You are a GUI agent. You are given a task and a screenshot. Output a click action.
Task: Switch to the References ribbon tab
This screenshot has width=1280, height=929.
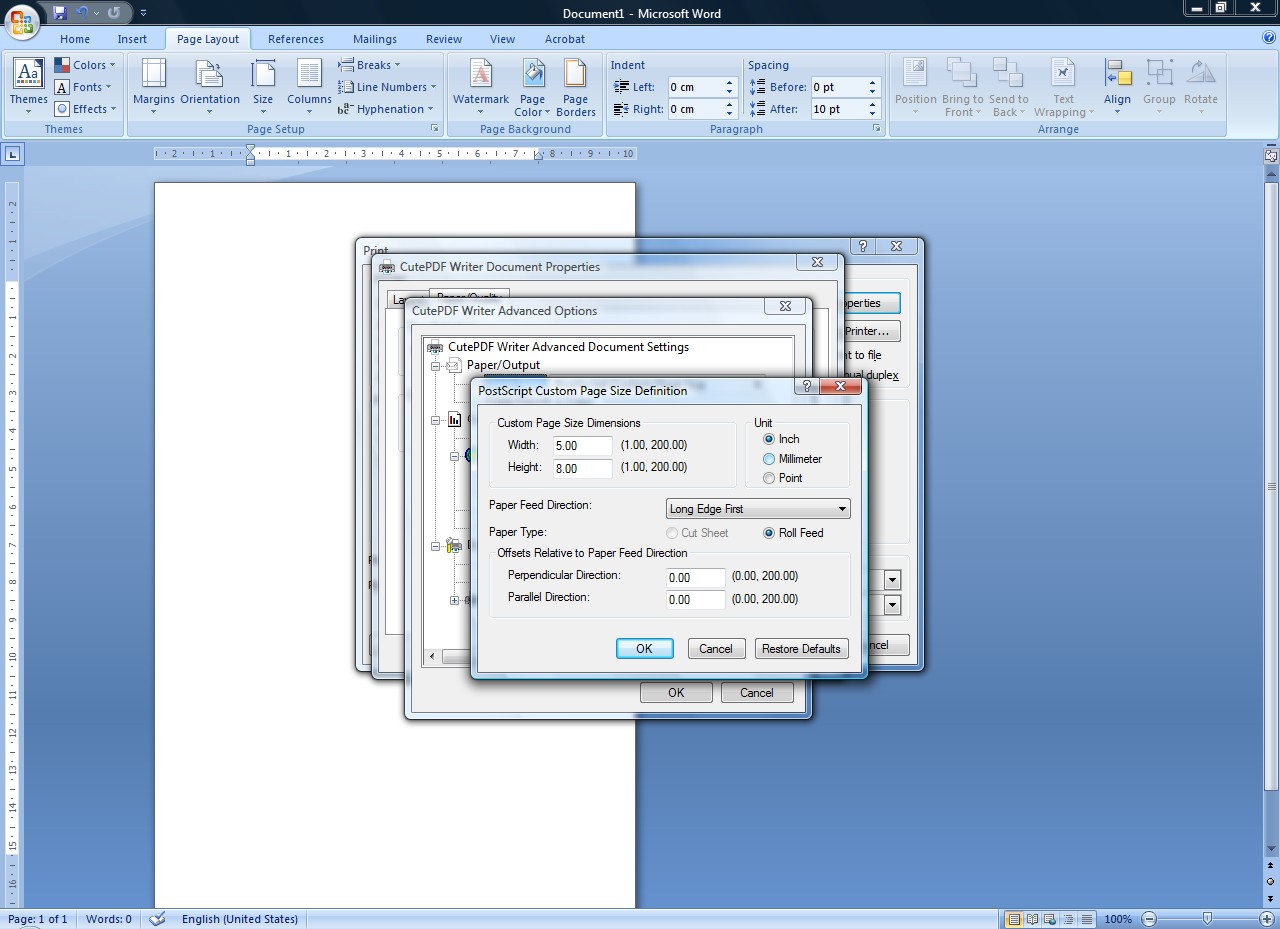click(x=295, y=39)
